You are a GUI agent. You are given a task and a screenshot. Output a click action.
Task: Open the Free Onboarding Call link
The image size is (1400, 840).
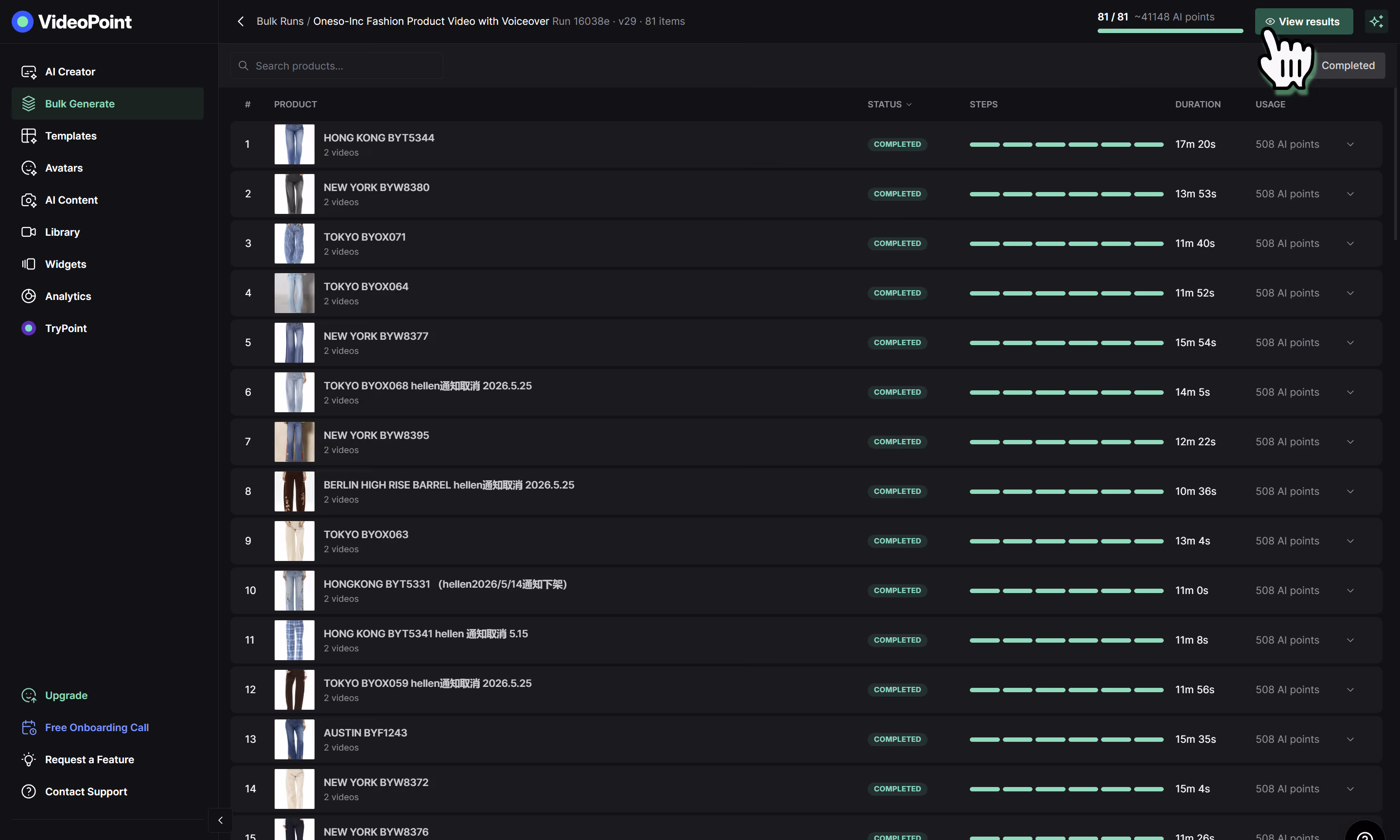coord(97,727)
